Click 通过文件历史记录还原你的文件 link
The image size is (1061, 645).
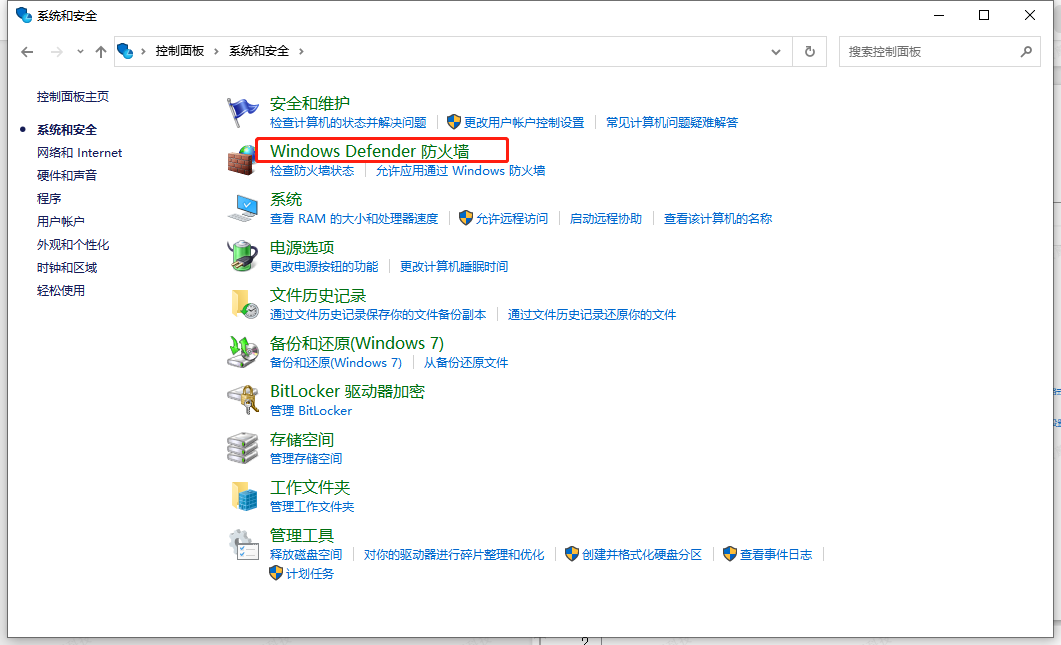[592, 315]
